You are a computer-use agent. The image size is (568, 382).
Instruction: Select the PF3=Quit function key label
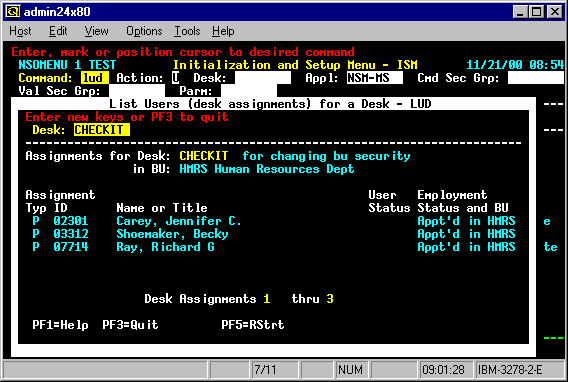tap(130, 325)
